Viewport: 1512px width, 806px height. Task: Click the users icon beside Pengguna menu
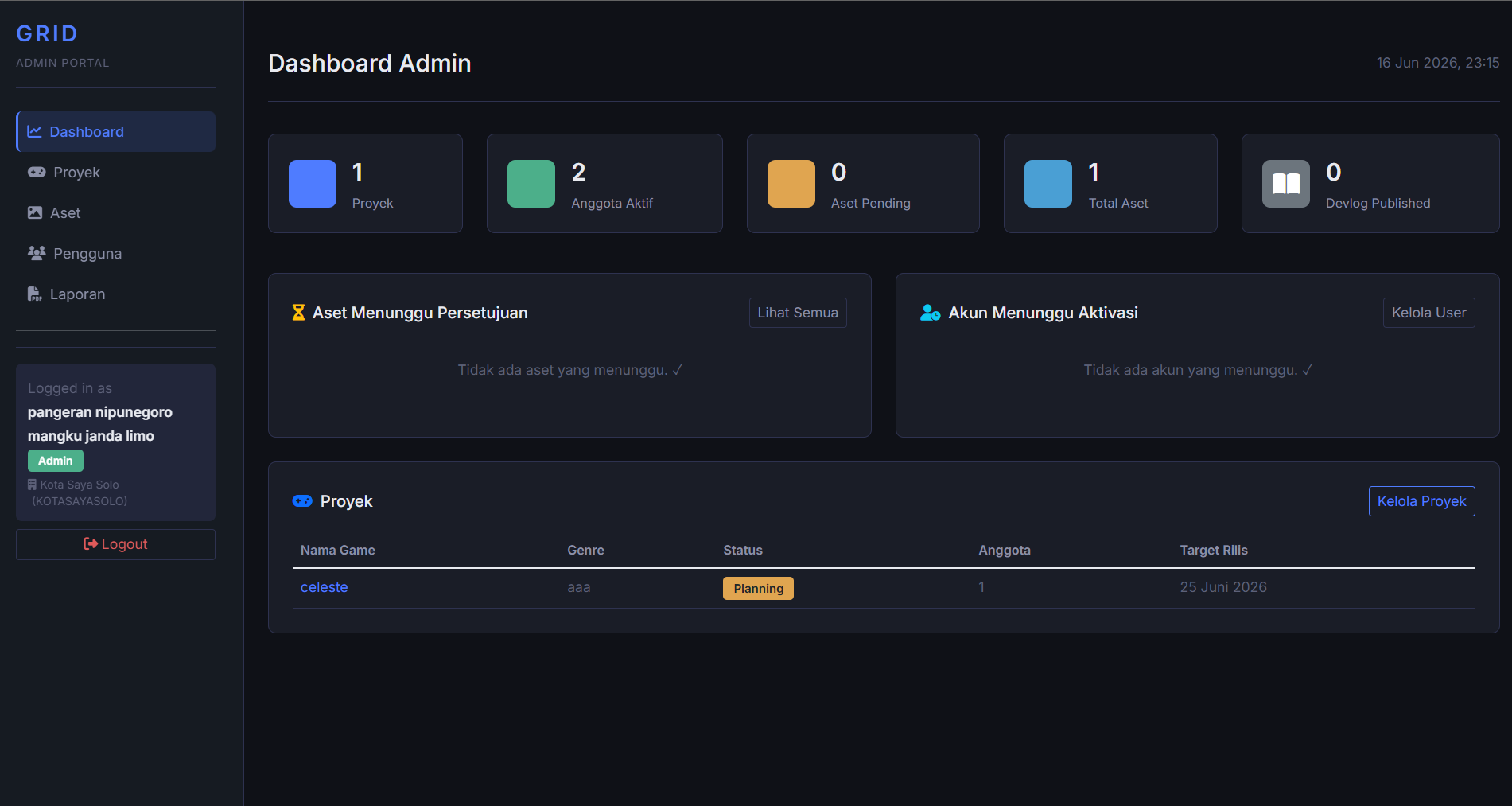point(37,253)
